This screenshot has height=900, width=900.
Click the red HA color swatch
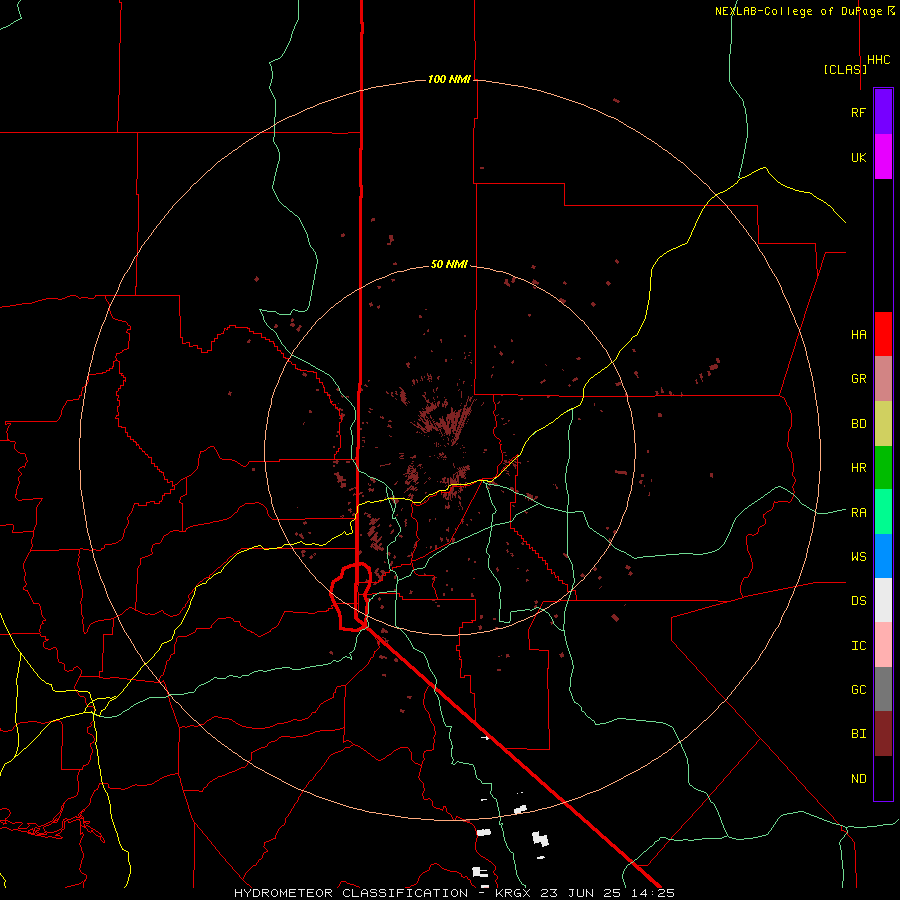(883, 334)
